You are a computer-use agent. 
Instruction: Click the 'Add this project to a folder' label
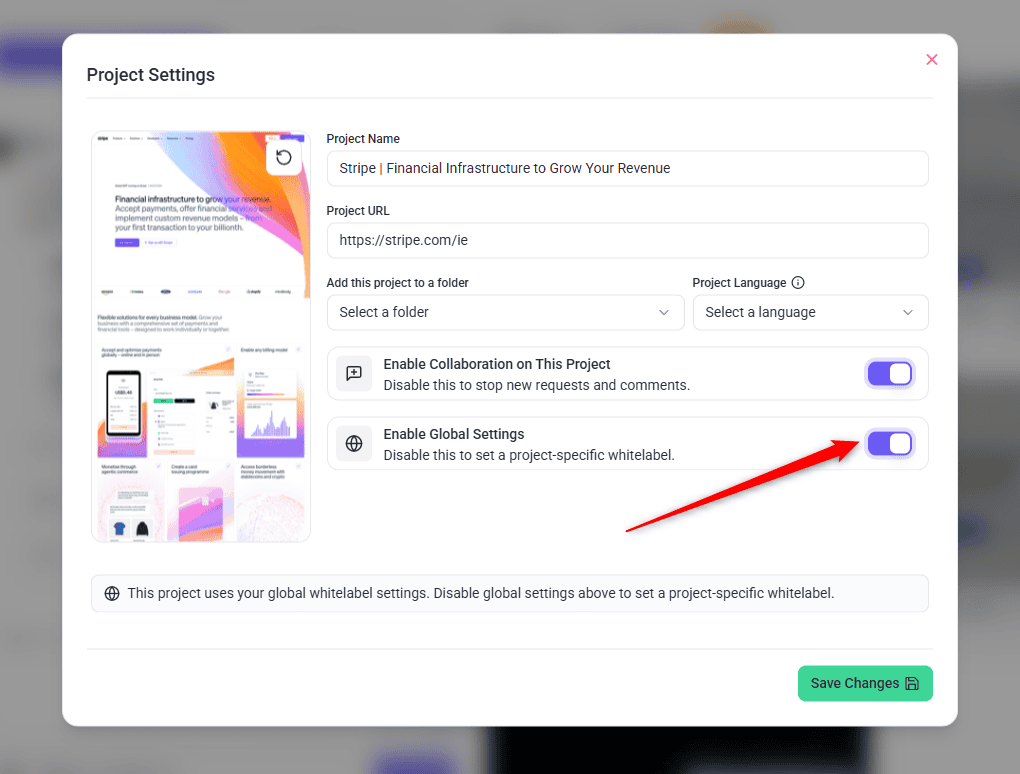397,282
